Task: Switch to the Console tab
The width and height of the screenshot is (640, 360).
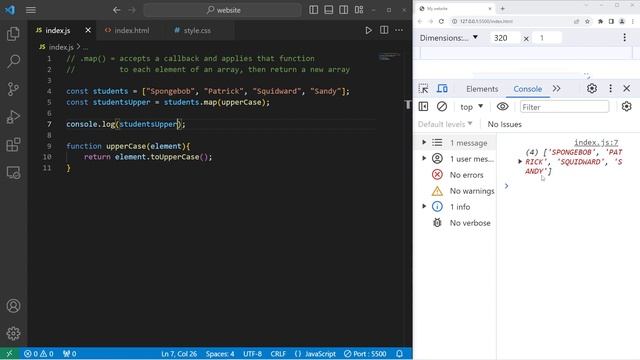Action: click(527, 89)
